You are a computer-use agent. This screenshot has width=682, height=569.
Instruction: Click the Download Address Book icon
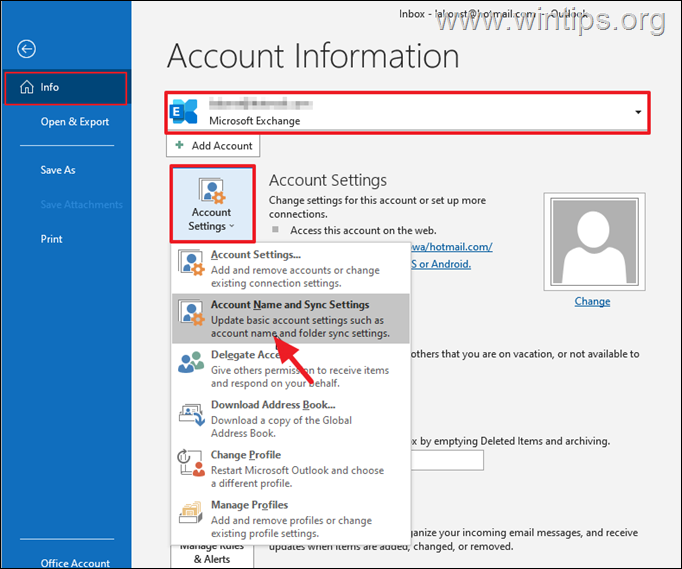point(191,415)
